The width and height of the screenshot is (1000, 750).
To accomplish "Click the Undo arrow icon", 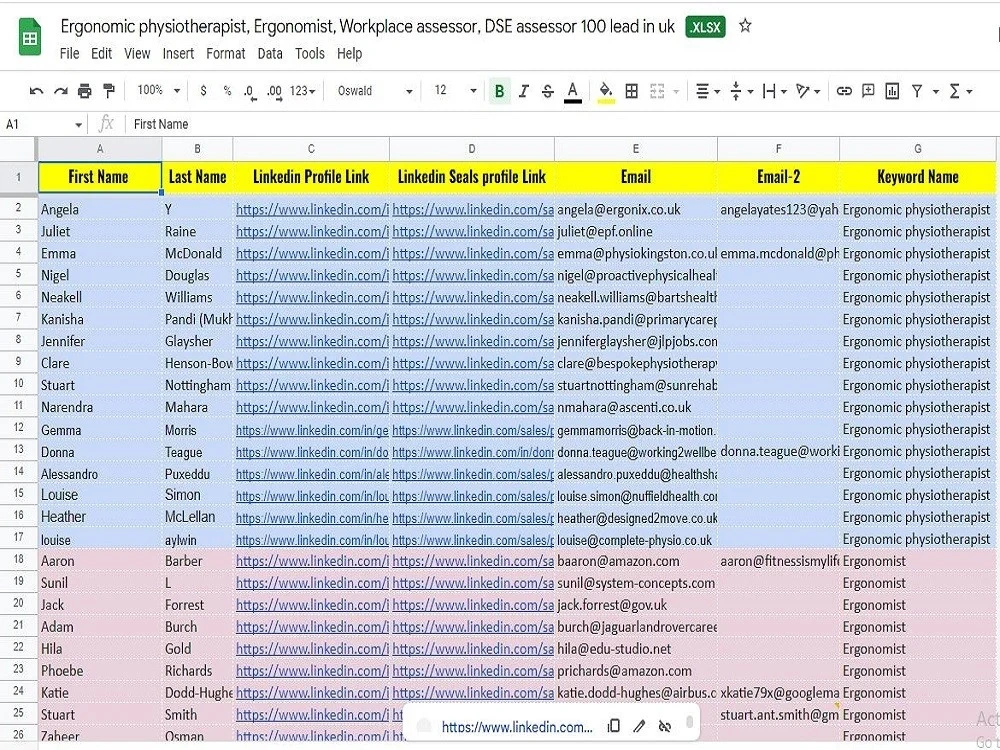I will click(x=36, y=91).
